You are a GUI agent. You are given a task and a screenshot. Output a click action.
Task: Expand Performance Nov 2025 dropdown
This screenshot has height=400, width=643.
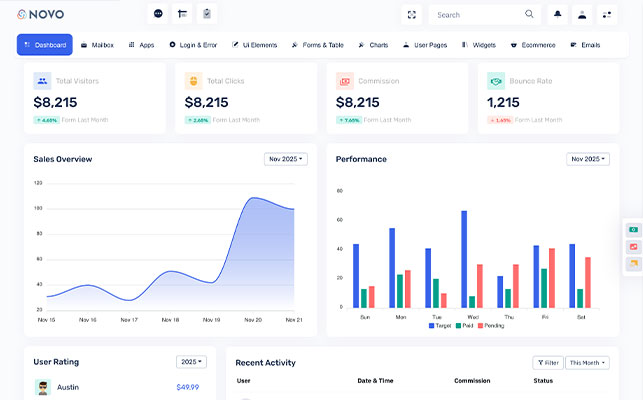[x=588, y=159]
